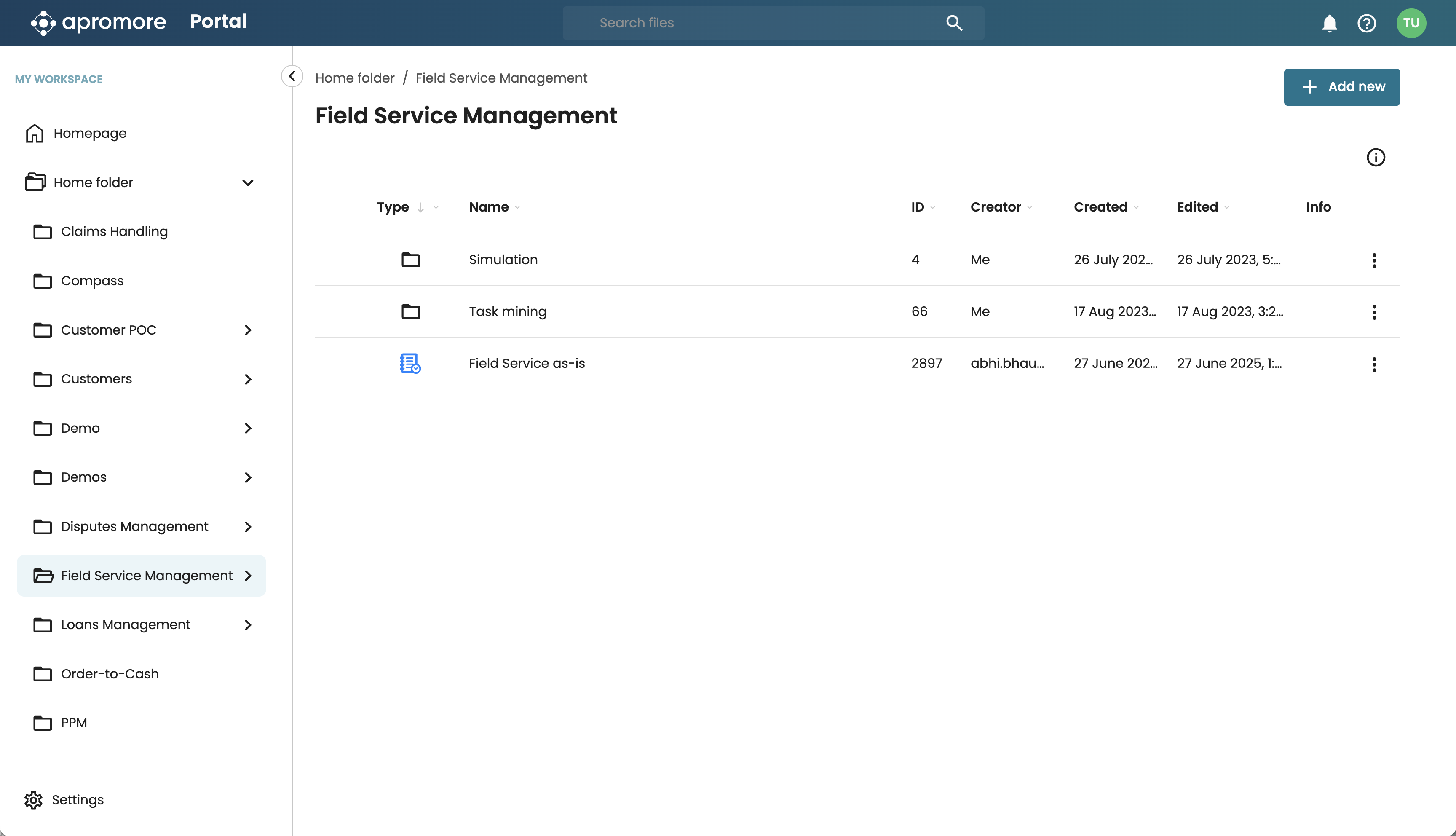This screenshot has width=1456, height=836.
Task: Click the Simulation row folder icon
Action: click(410, 260)
